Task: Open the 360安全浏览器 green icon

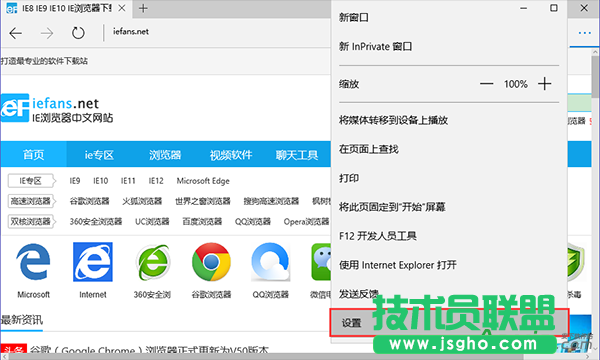Action: click(152, 262)
